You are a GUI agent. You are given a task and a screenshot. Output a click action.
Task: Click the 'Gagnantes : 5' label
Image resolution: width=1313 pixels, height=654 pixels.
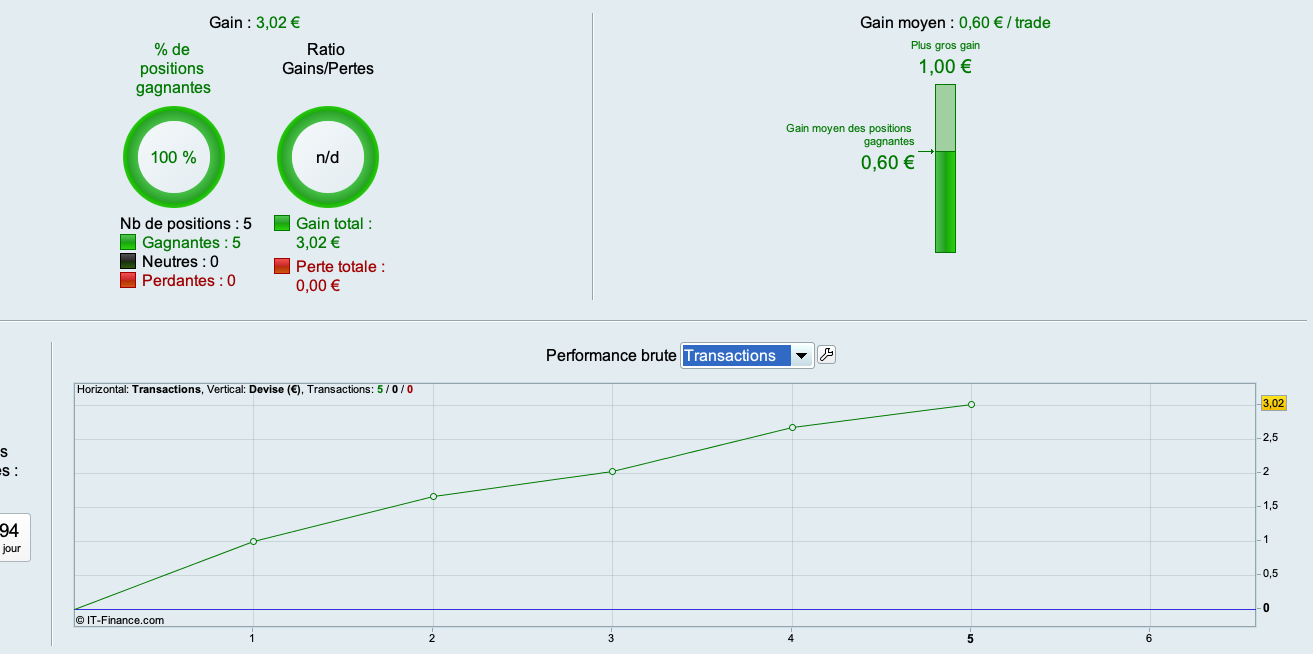click(x=191, y=242)
